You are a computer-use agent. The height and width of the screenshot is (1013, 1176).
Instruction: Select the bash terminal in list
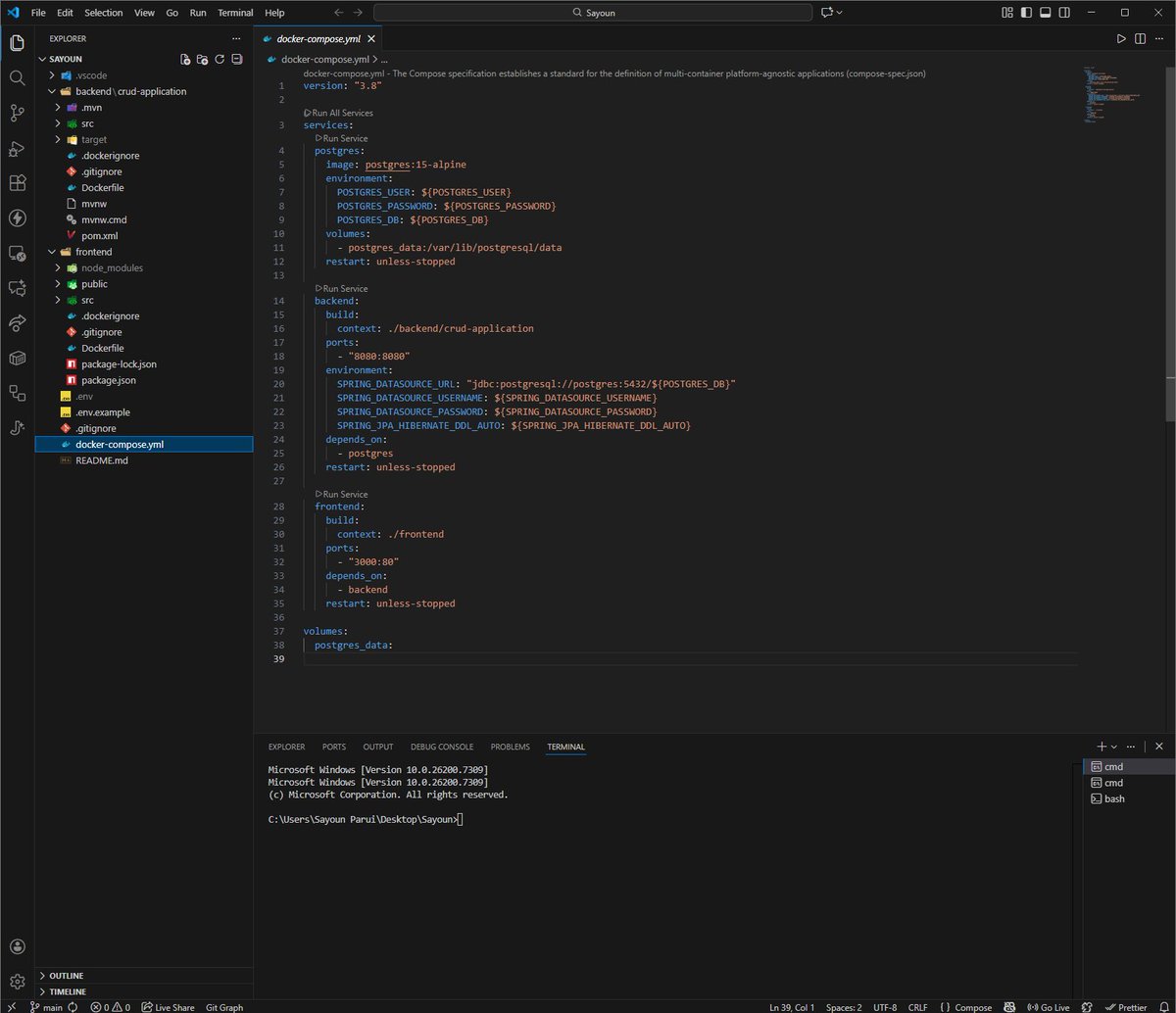coord(1126,798)
